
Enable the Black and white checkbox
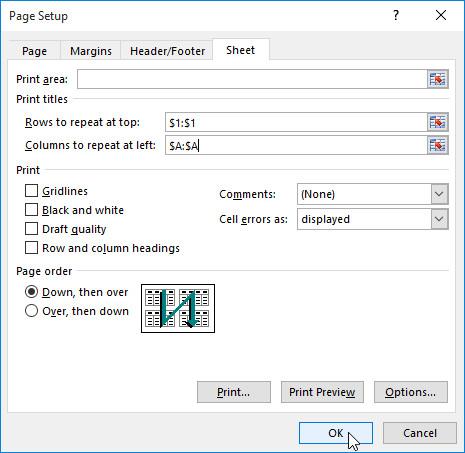pyautogui.click(x=31, y=210)
